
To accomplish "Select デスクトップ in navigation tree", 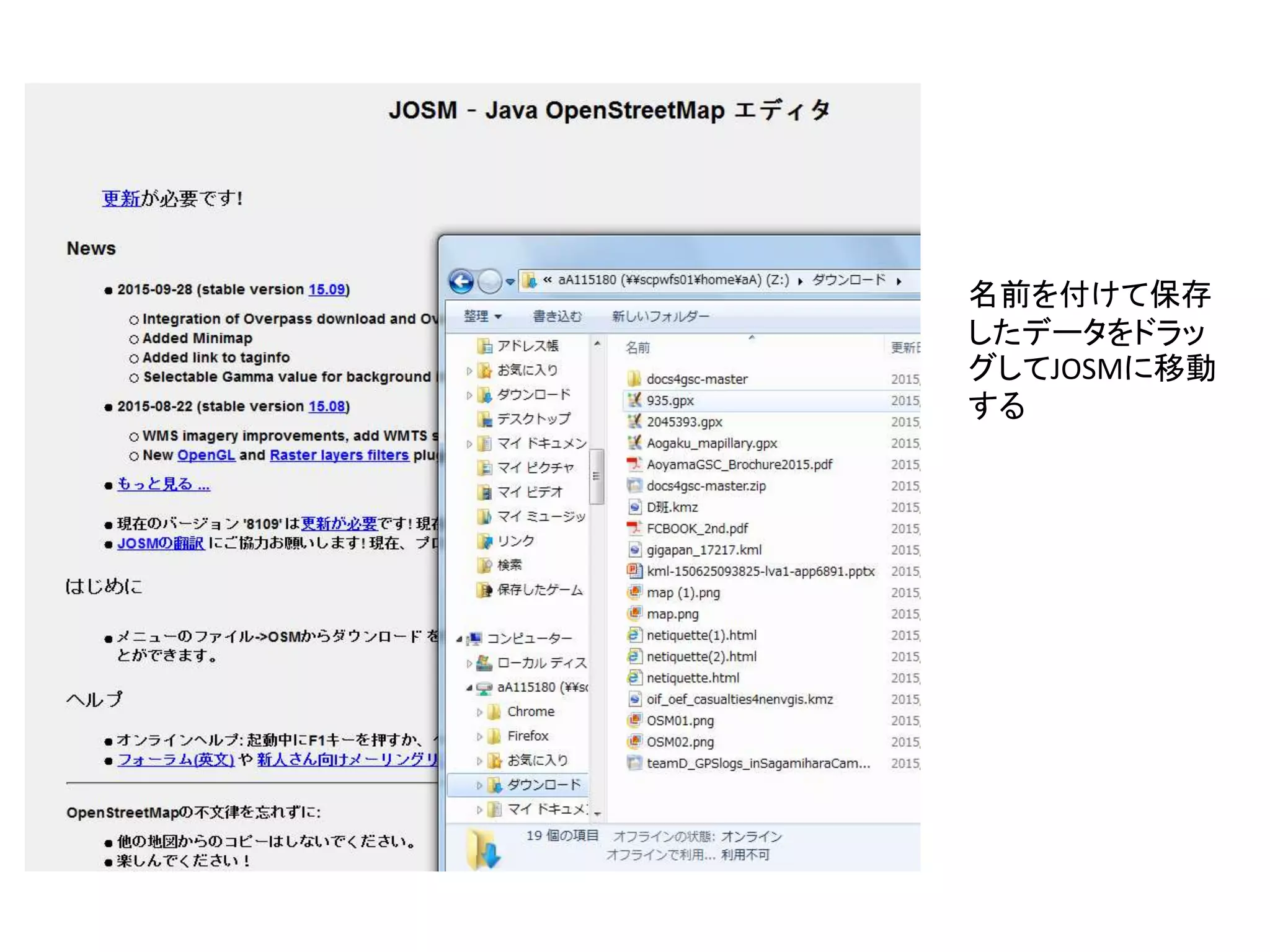I will point(533,419).
